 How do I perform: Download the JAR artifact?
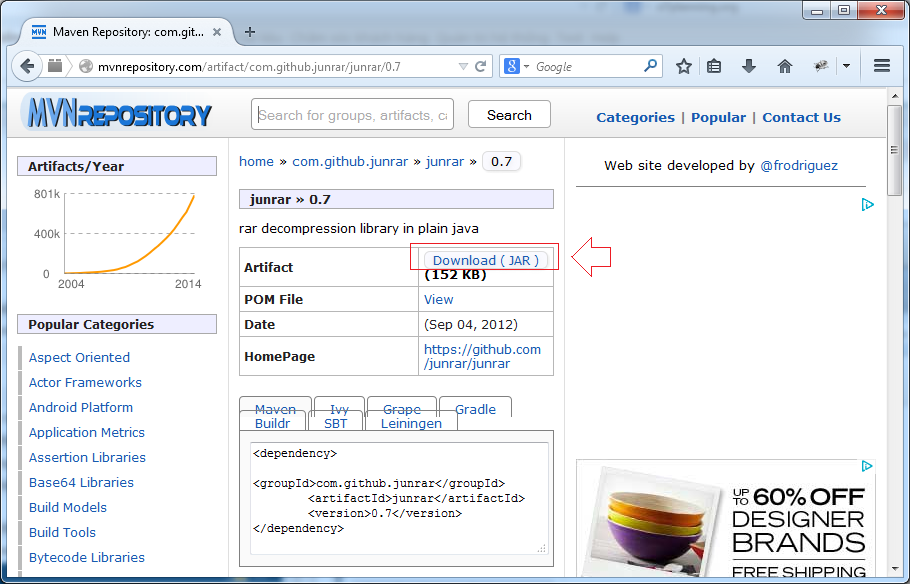click(x=486, y=260)
